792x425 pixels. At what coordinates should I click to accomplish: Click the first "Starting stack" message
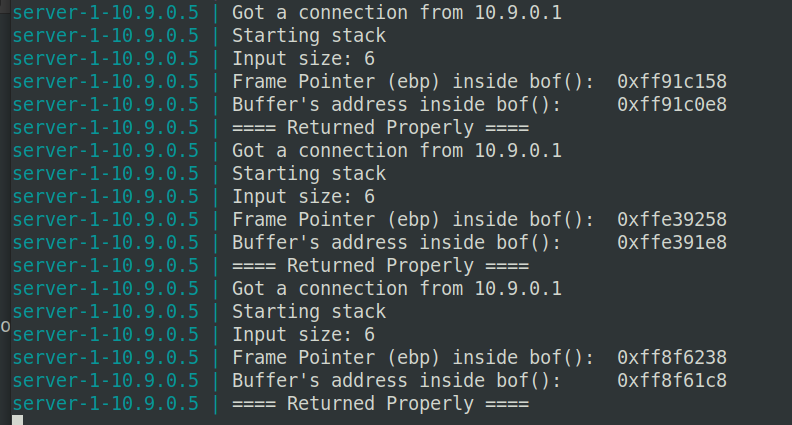point(309,36)
